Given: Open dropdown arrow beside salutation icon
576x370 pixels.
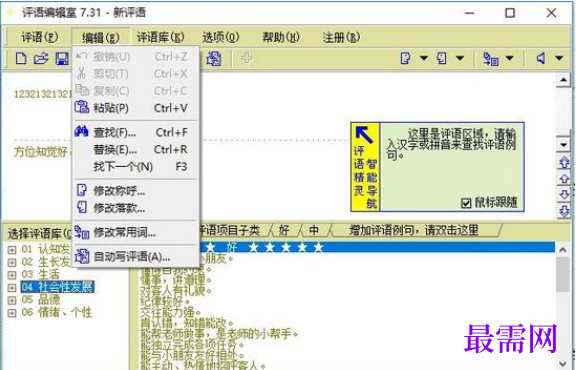Looking at the screenshot, I should click(x=424, y=58).
